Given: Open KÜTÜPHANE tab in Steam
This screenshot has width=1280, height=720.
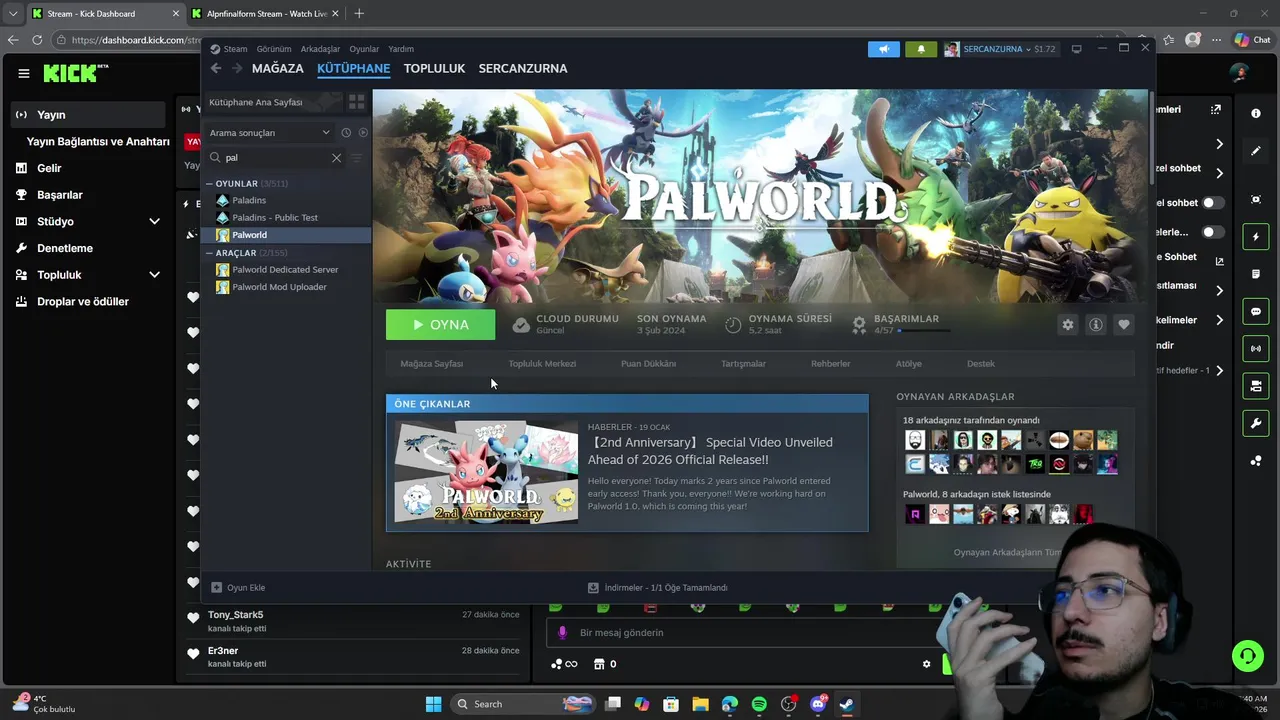Looking at the screenshot, I should [x=353, y=68].
